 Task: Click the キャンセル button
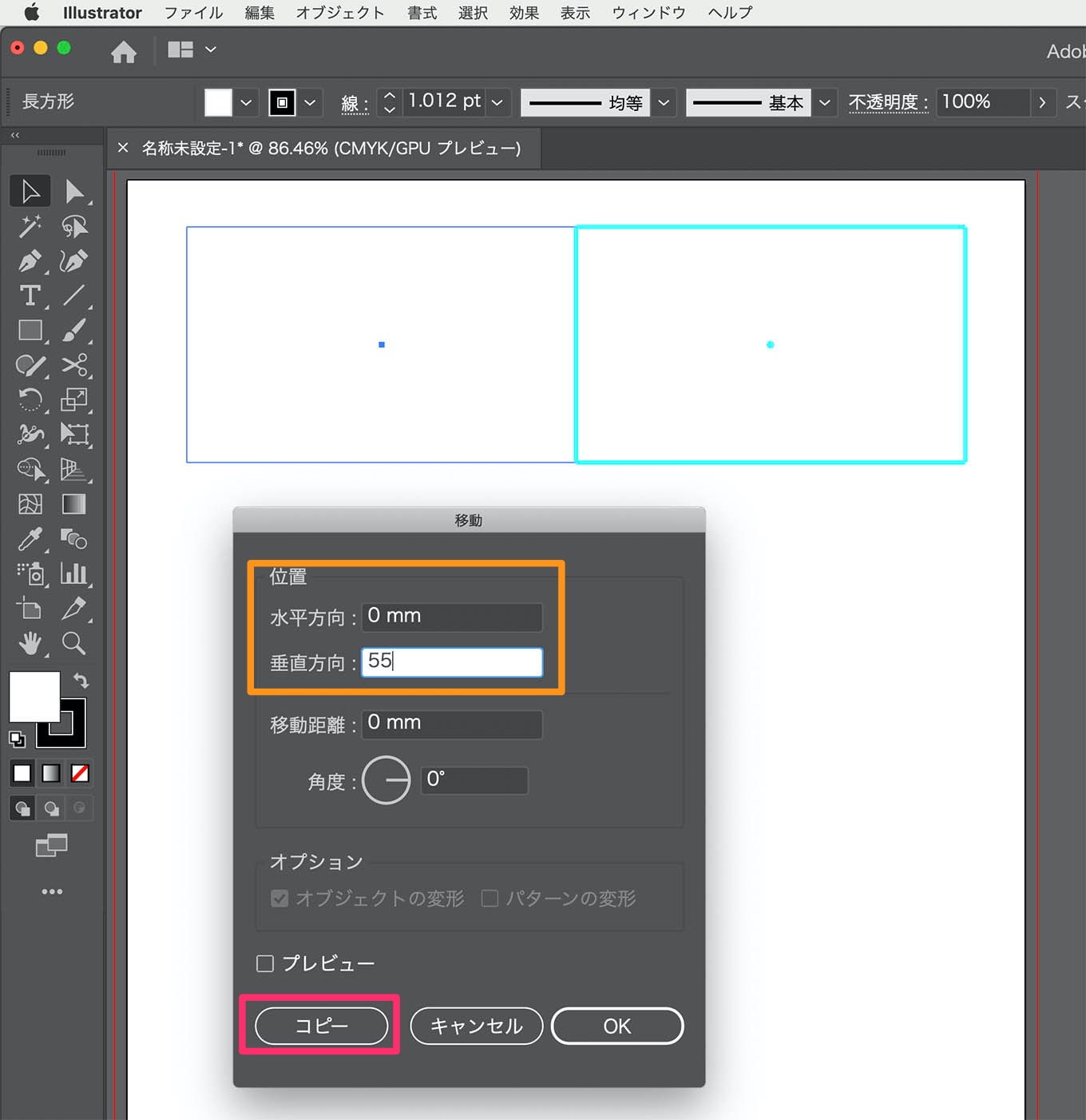click(x=477, y=1026)
